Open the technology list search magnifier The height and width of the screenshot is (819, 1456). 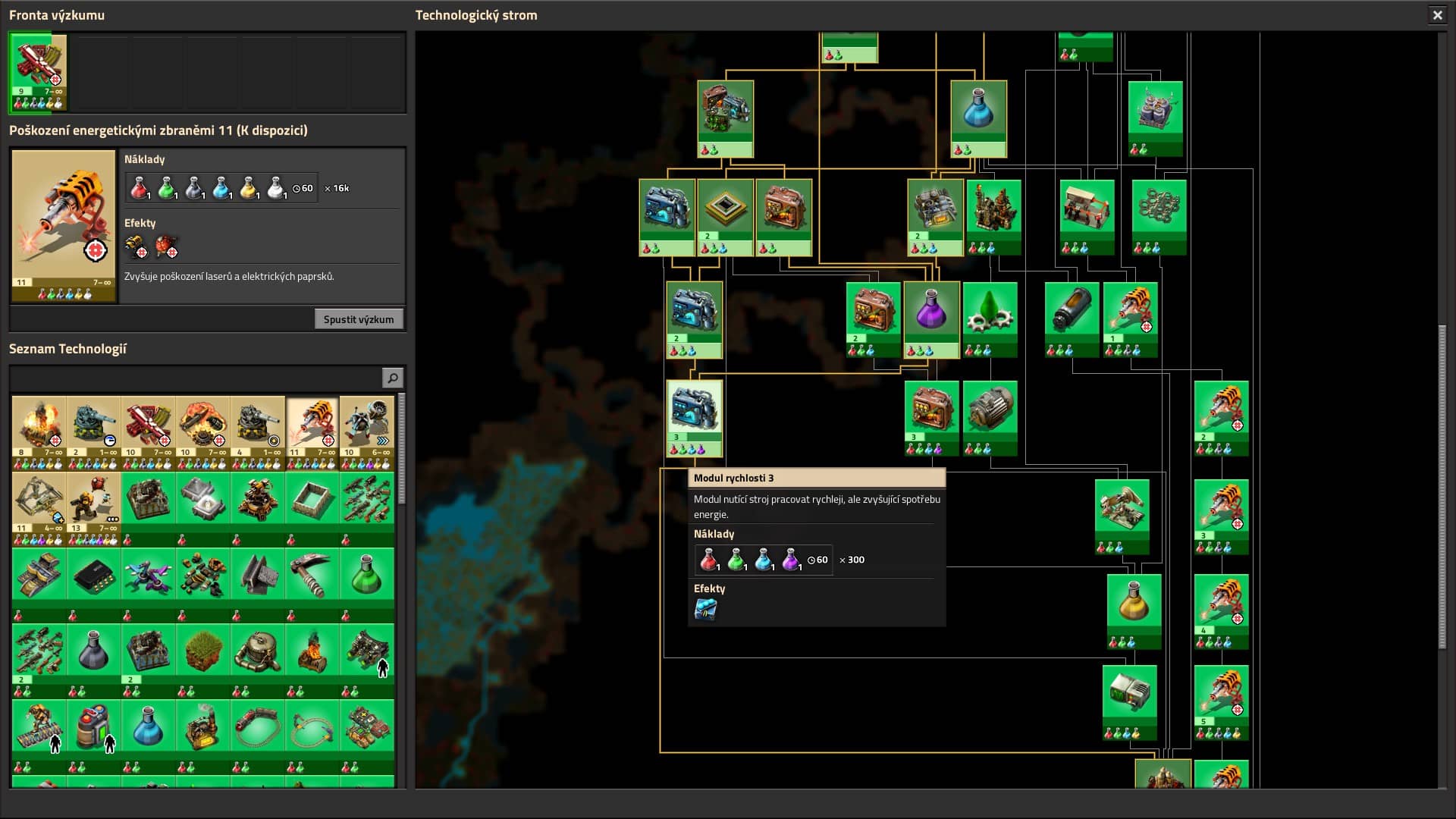pyautogui.click(x=392, y=378)
